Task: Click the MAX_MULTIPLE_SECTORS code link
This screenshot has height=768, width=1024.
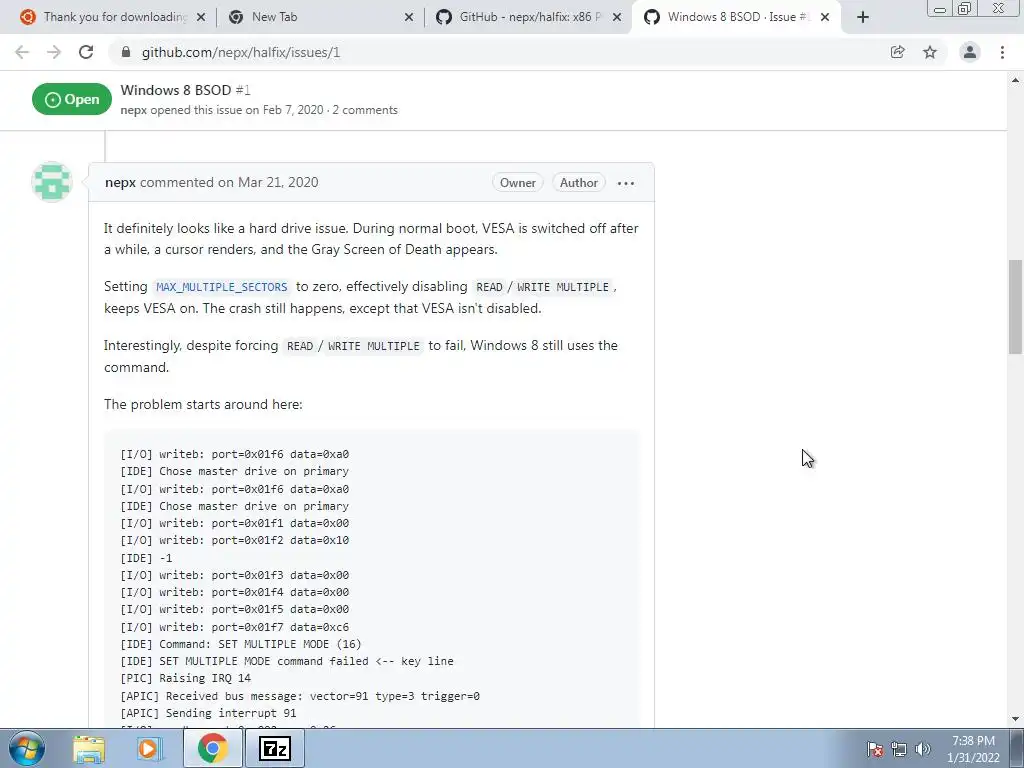Action: point(222,287)
